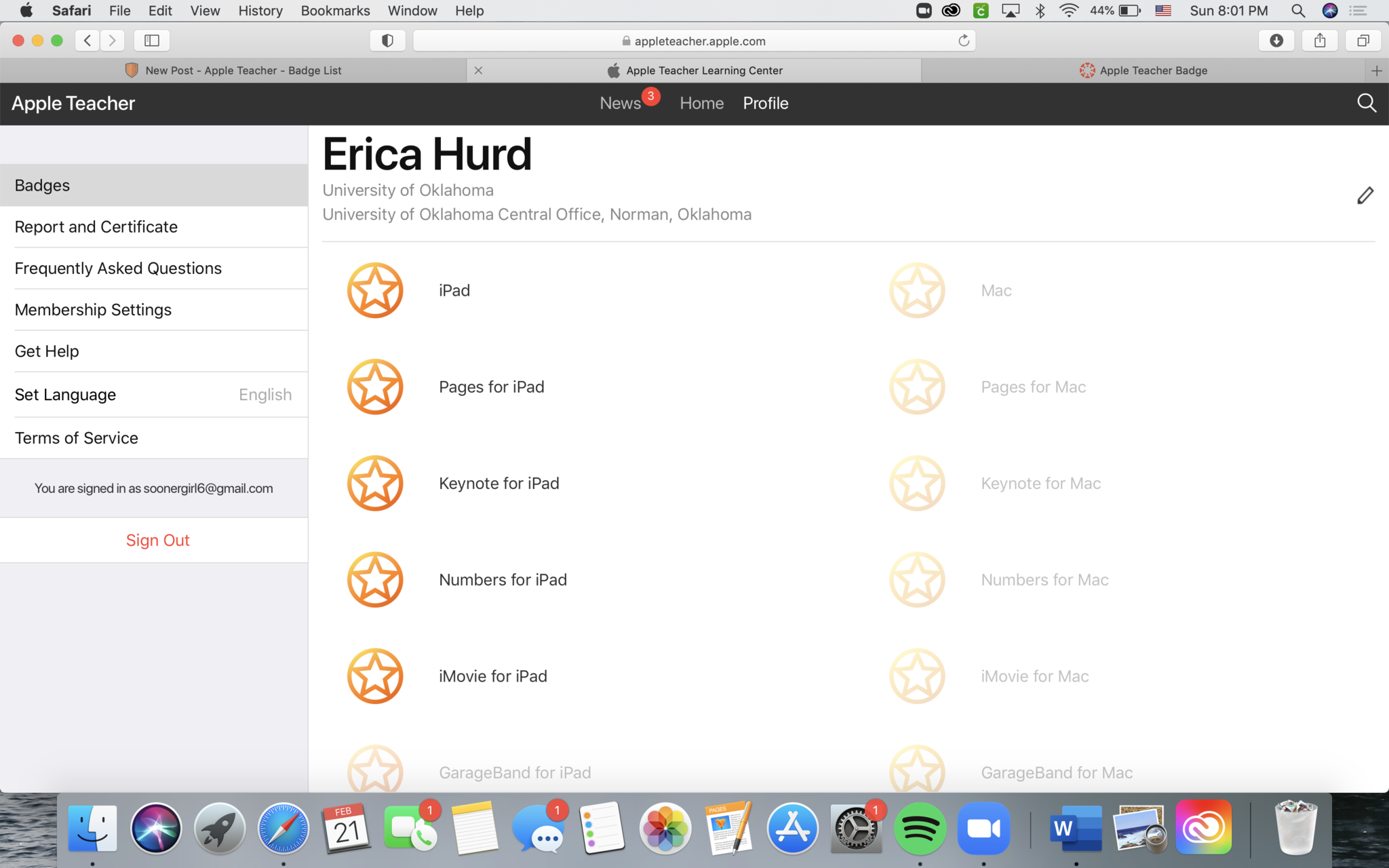Click Safari's reload page icon
Viewport: 1389px width, 868px height.
(x=963, y=41)
